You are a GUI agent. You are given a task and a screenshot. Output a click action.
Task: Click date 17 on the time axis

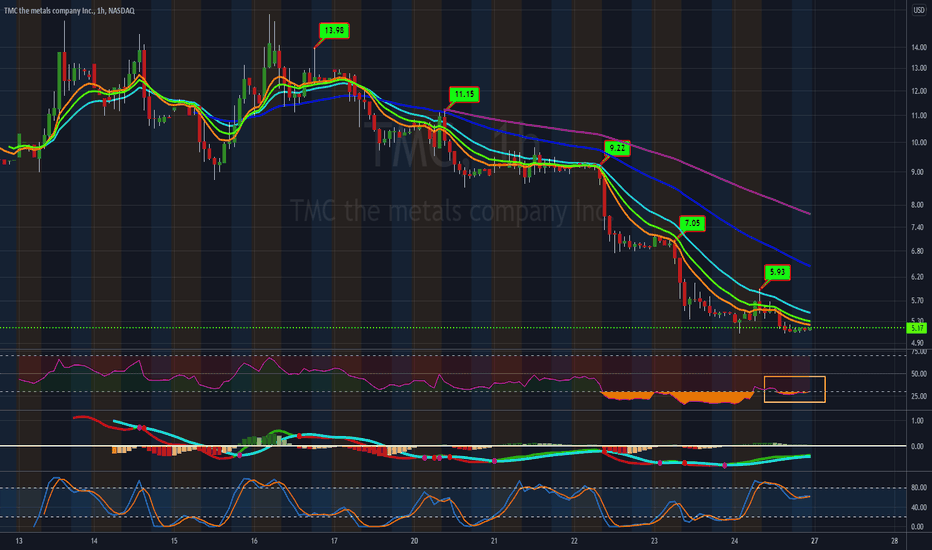[x=334, y=541]
